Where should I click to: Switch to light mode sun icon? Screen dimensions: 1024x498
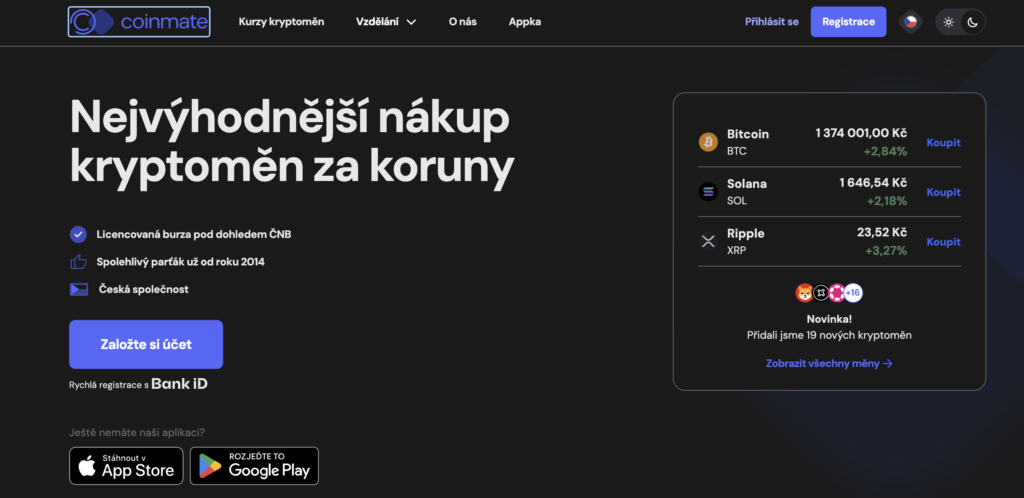click(x=949, y=22)
